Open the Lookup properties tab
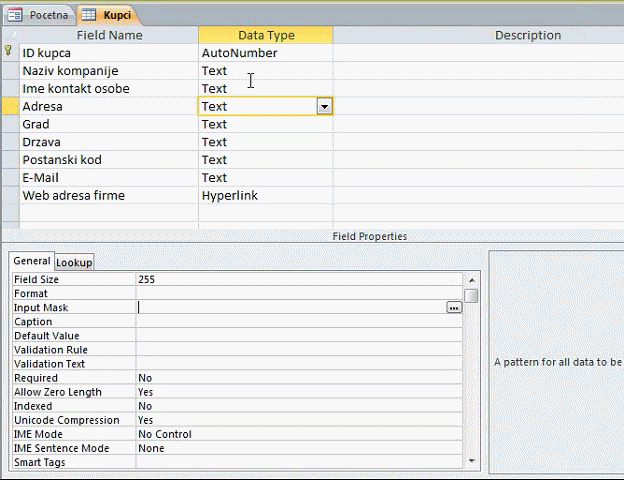The width and height of the screenshot is (624, 480). (x=74, y=262)
